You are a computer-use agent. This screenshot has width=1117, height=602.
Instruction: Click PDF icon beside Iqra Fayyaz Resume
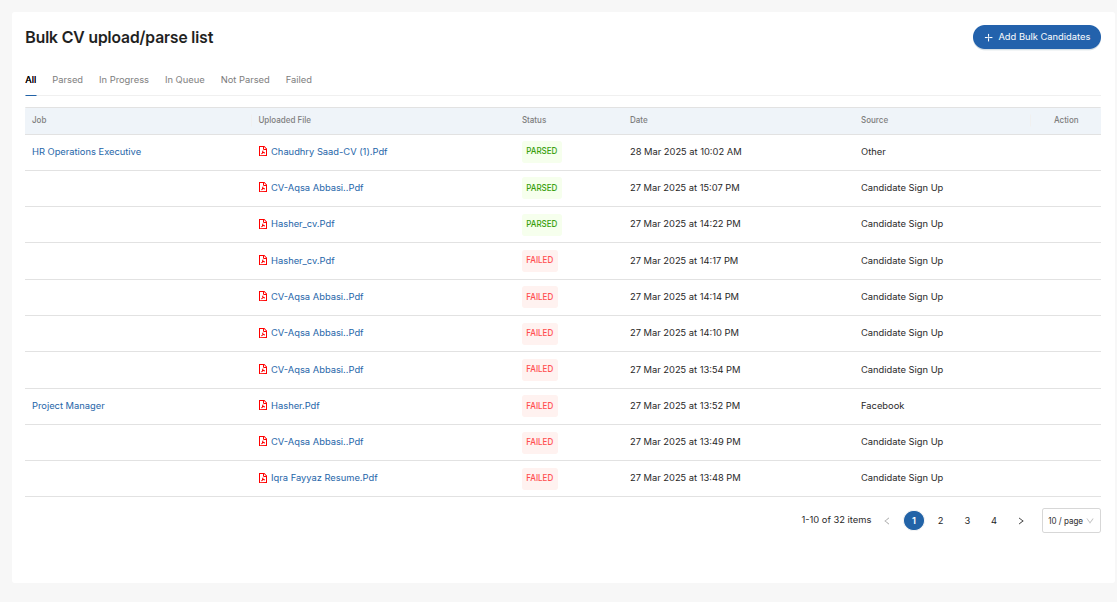click(263, 478)
